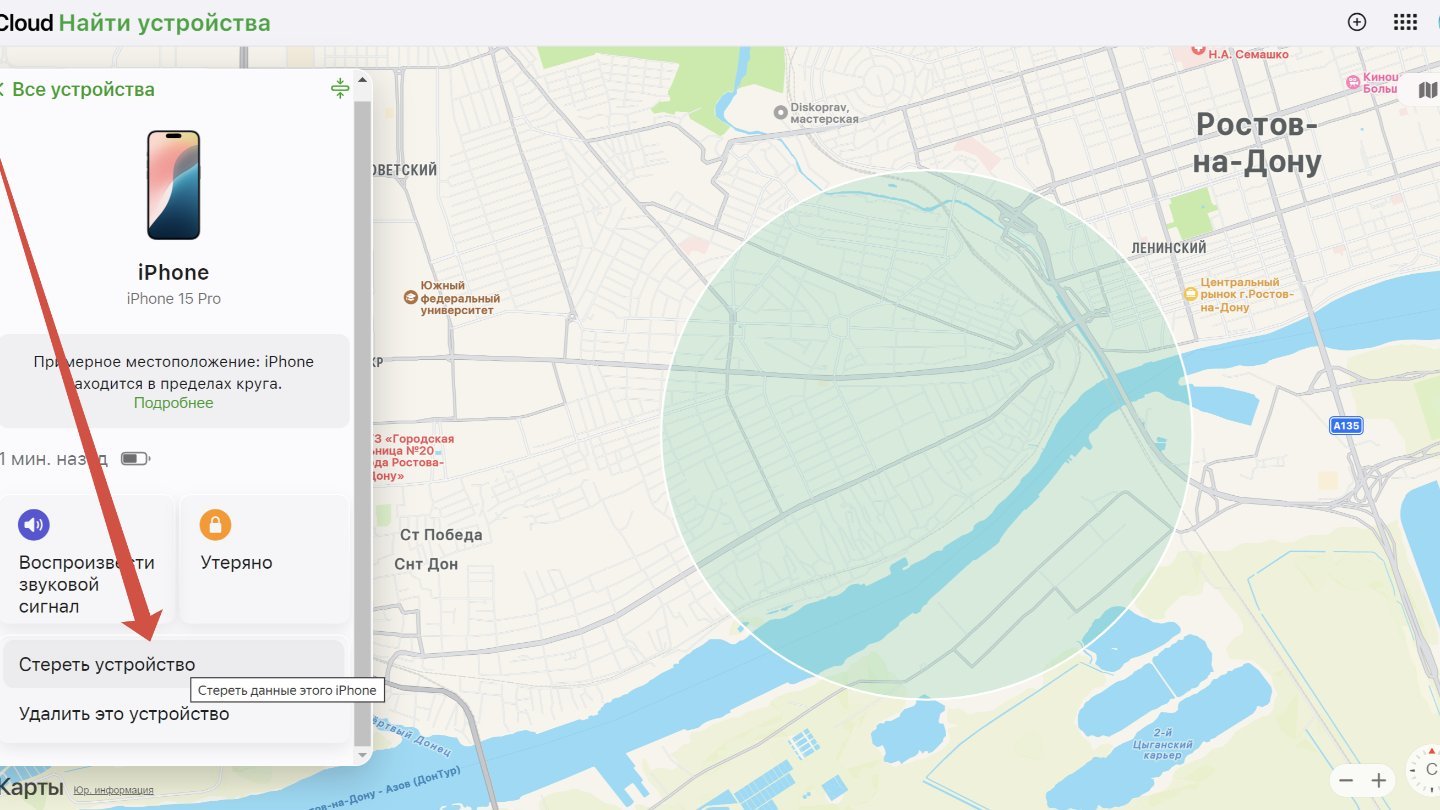Click the Н.А. Семашко map marker

pyautogui.click(x=1199, y=48)
